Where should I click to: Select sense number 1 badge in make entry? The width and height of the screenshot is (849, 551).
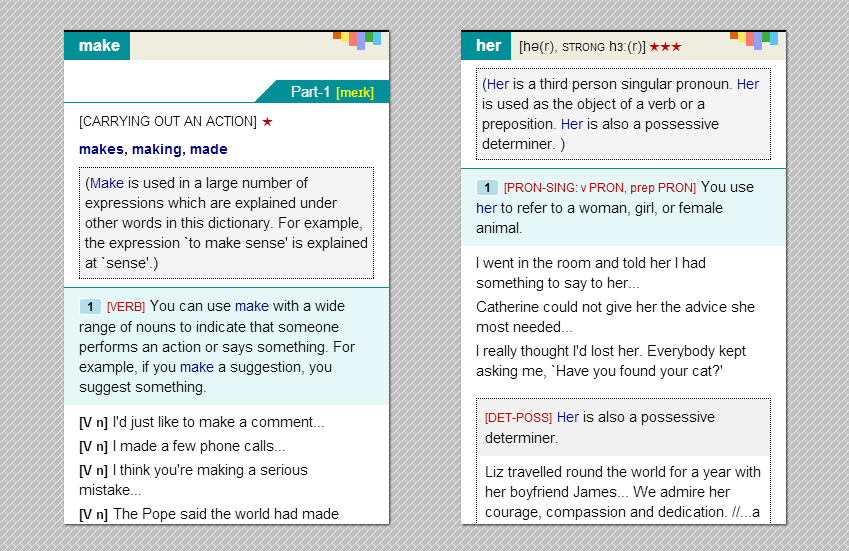pos(90,307)
